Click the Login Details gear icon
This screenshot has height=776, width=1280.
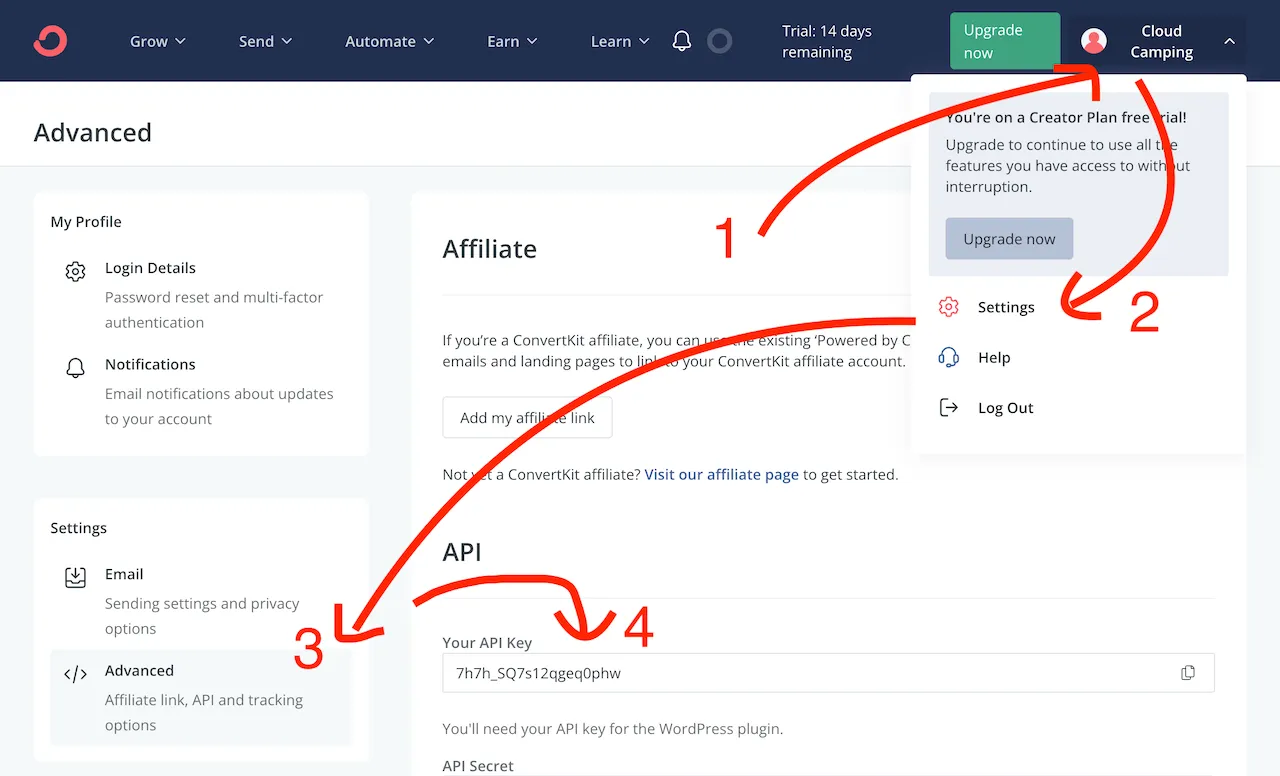pyautogui.click(x=75, y=271)
